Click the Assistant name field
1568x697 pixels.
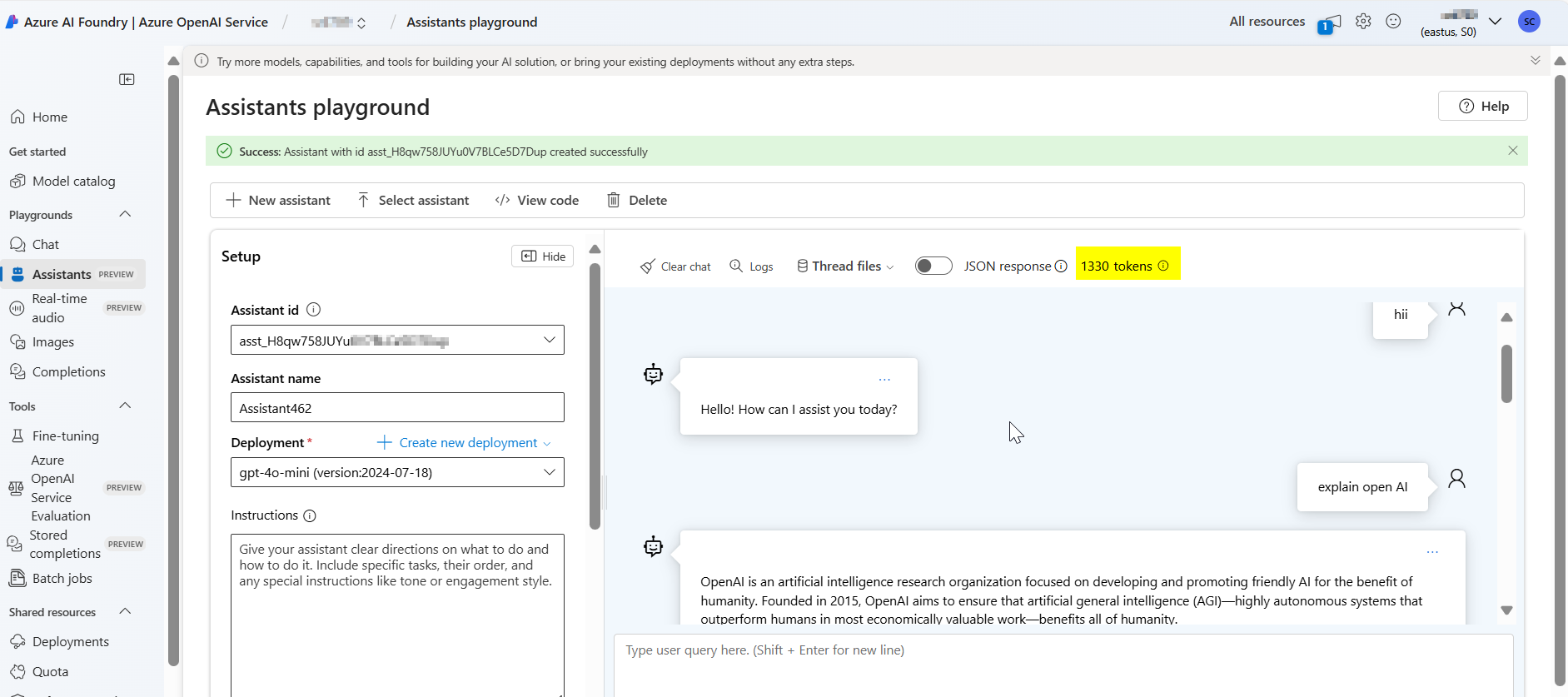coord(397,408)
